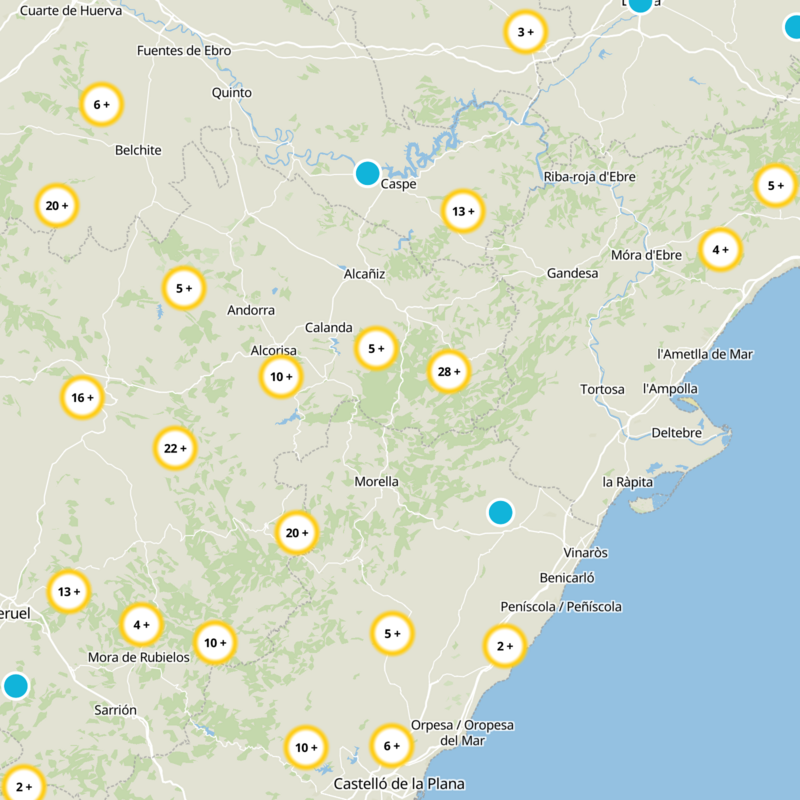
Task: Click the Vinaròs town label
Action: click(586, 553)
